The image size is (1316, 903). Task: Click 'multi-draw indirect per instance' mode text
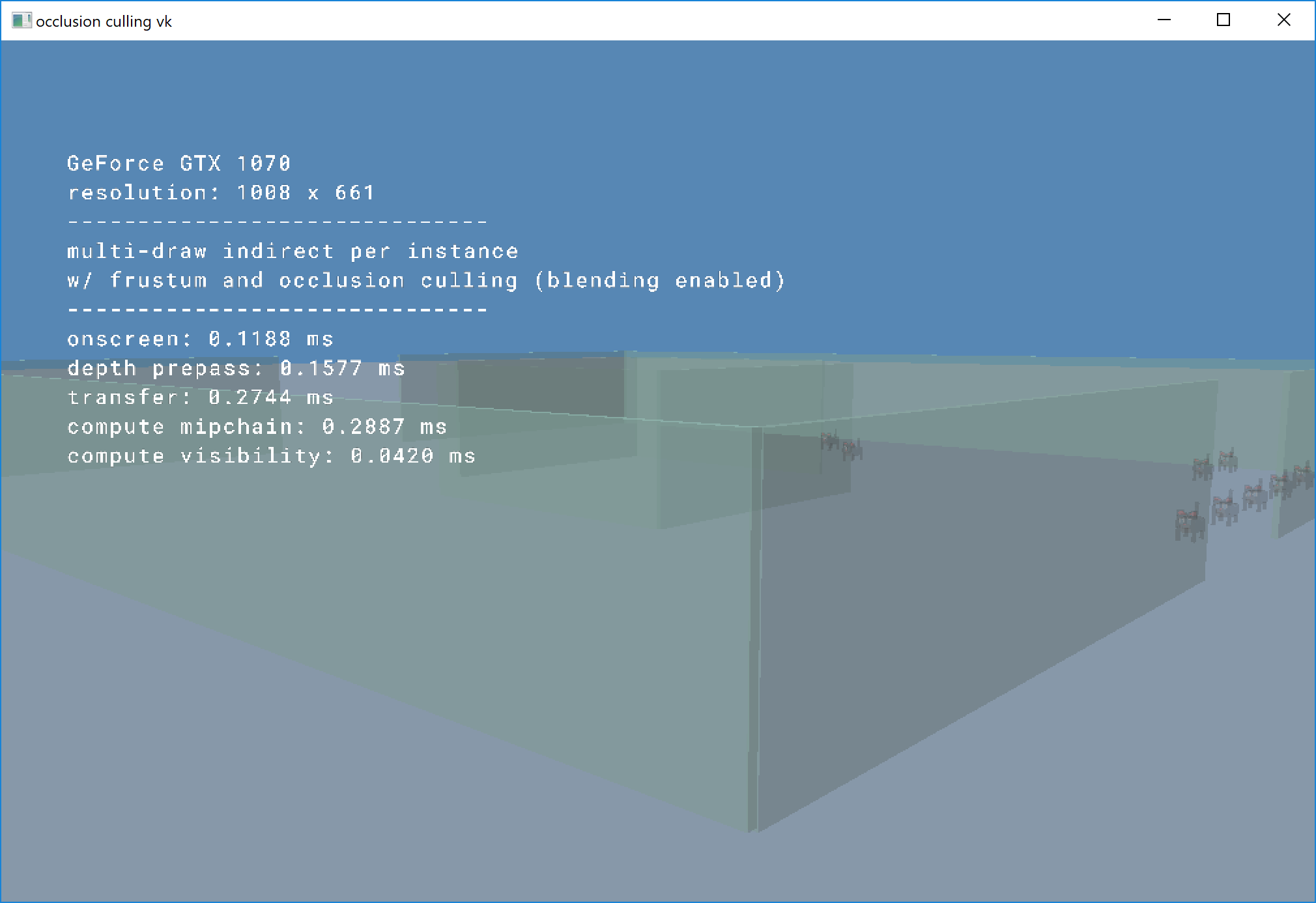point(293,251)
